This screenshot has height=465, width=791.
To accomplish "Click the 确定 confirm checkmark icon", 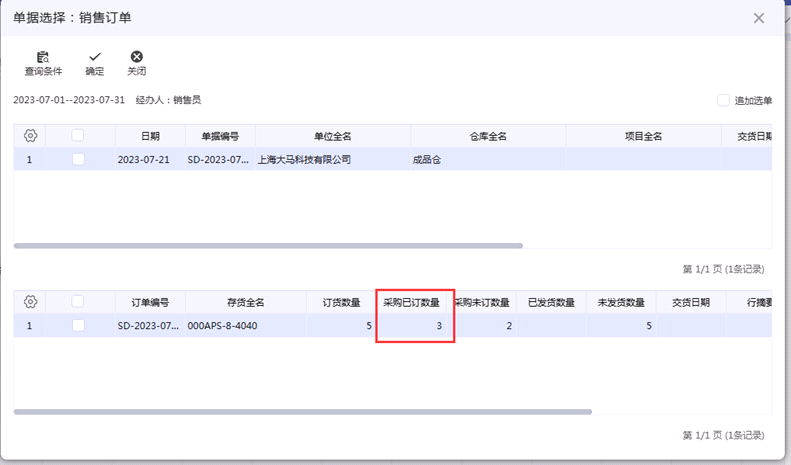I will [x=94, y=58].
